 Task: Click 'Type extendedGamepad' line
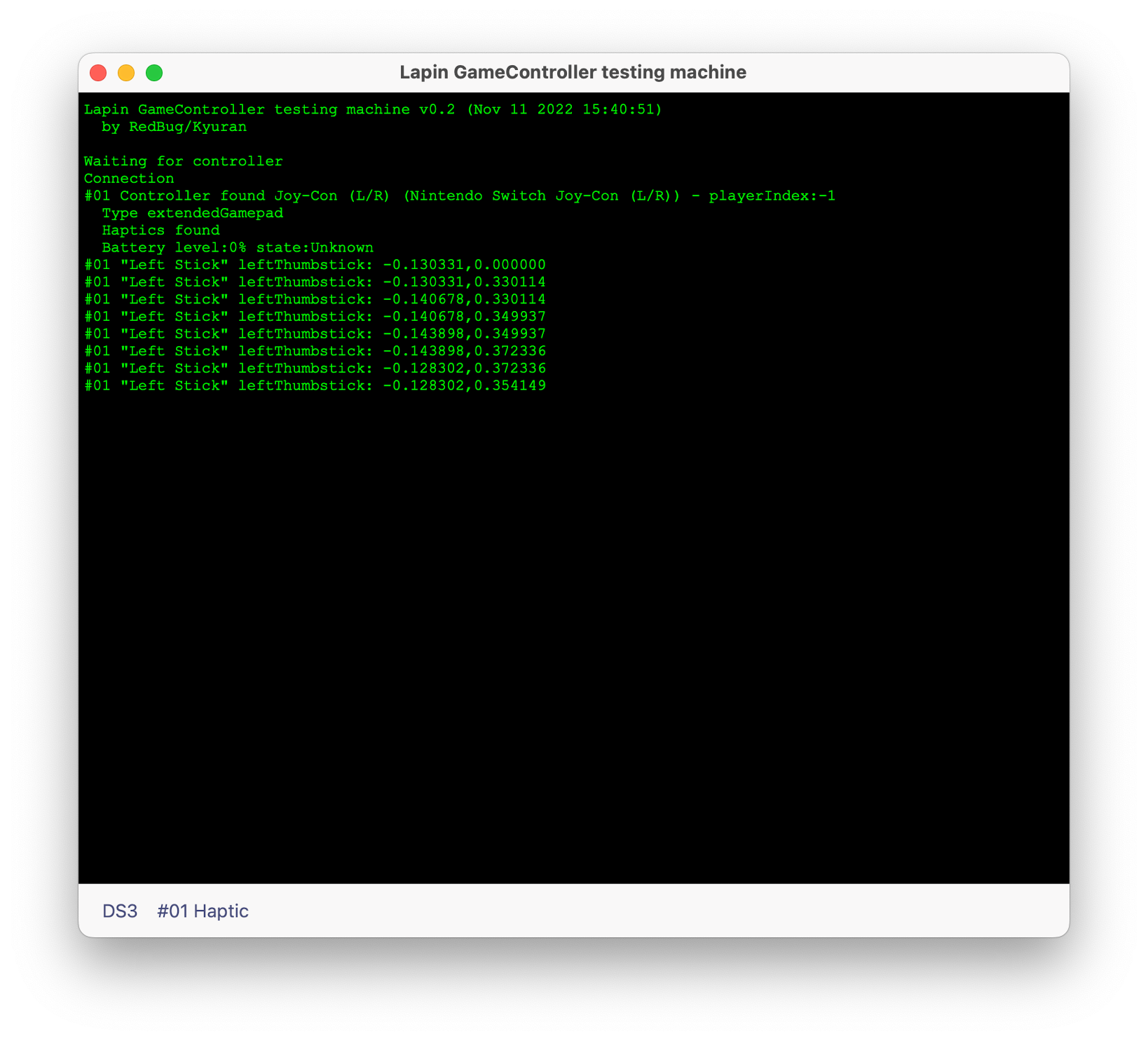(x=193, y=213)
